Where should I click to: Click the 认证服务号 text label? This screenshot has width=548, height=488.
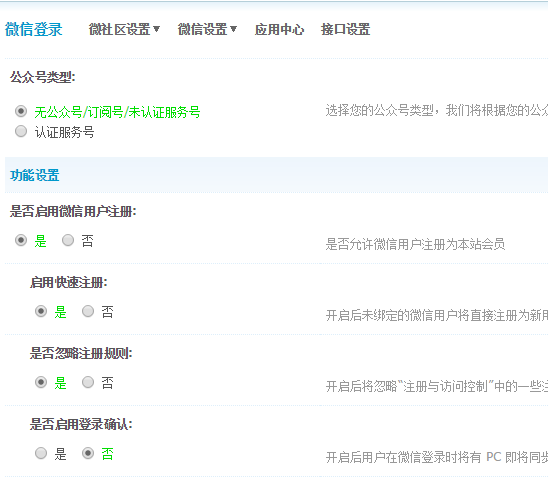tap(64, 132)
